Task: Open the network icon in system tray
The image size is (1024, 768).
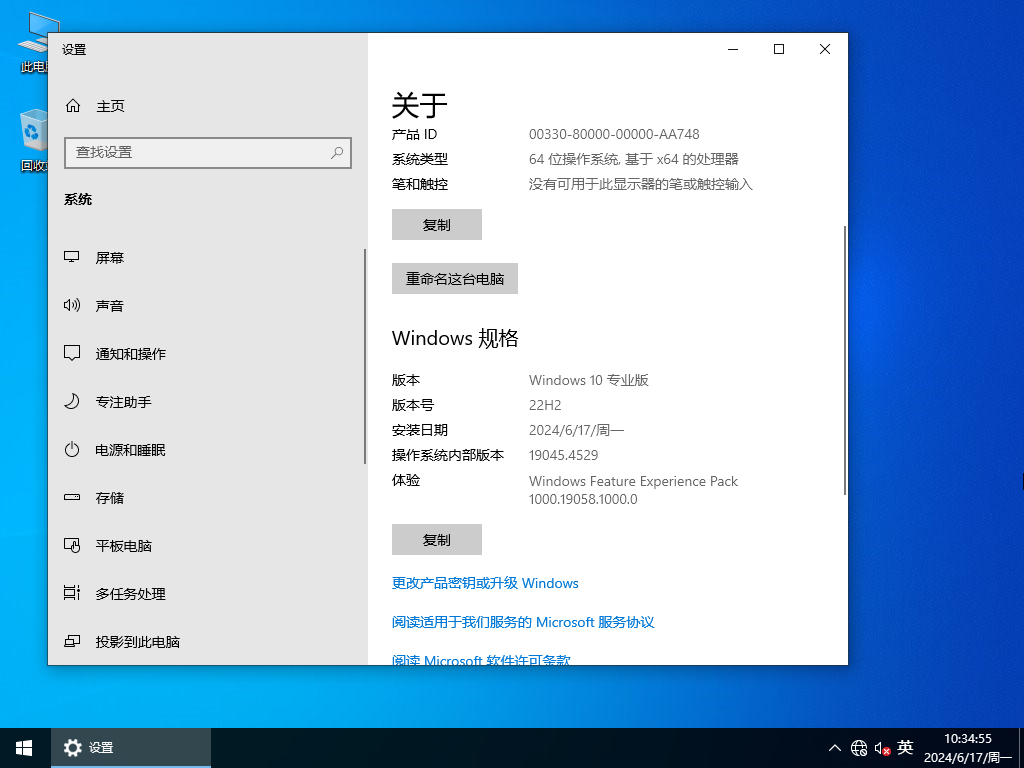Action: pos(858,747)
